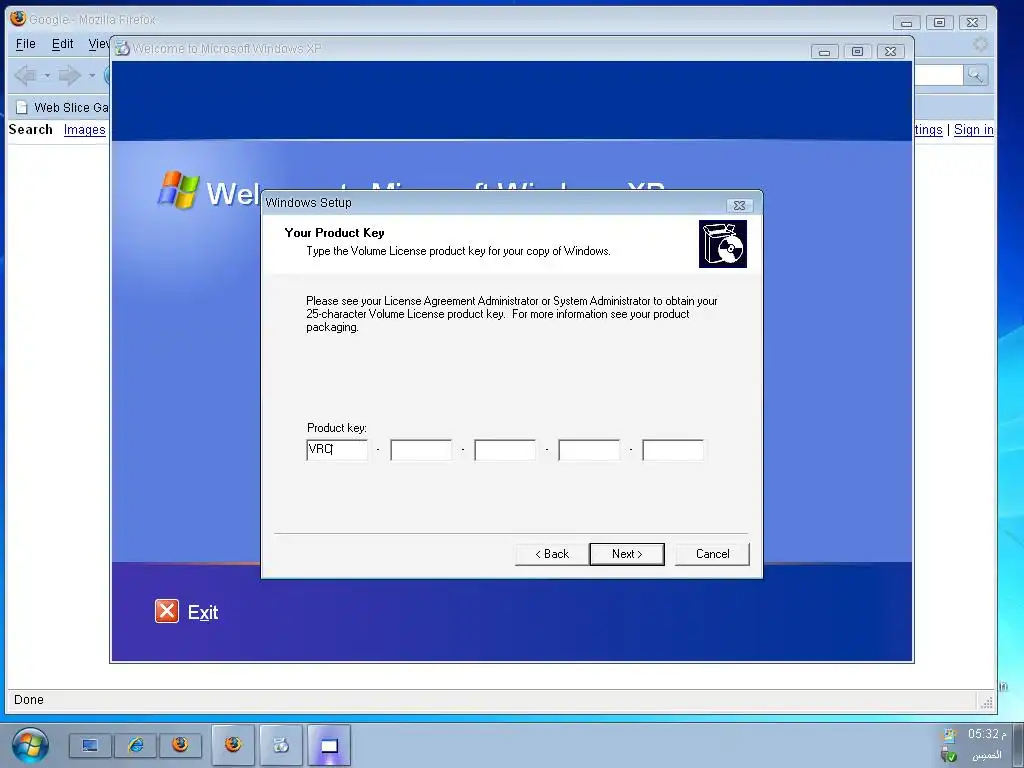This screenshot has height=768, width=1024.
Task: Launch Internet Explorer from quick launch
Action: 135,745
